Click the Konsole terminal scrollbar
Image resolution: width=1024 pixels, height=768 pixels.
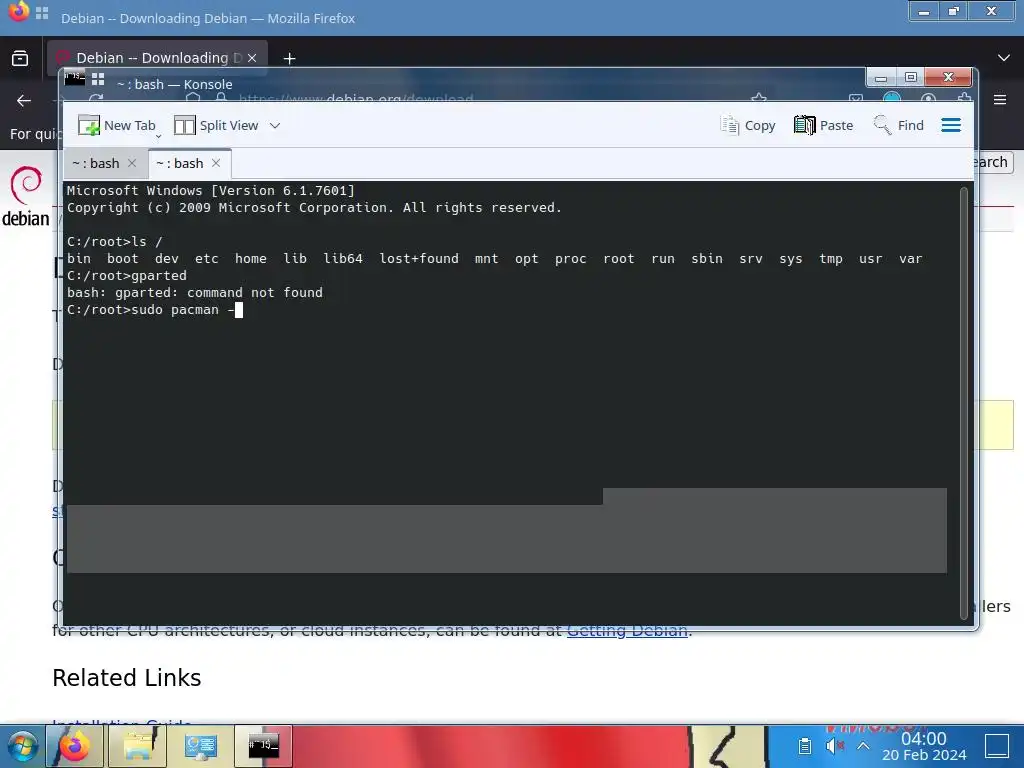click(964, 402)
